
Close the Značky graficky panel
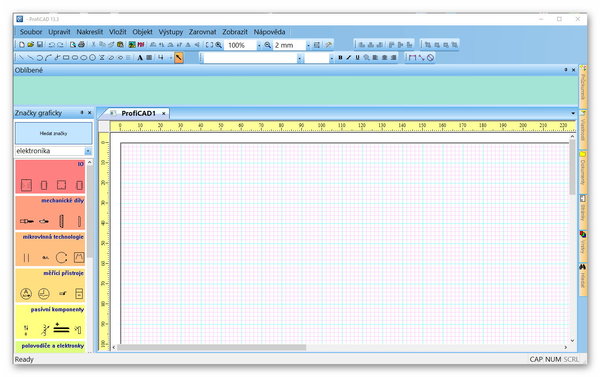tap(90, 113)
